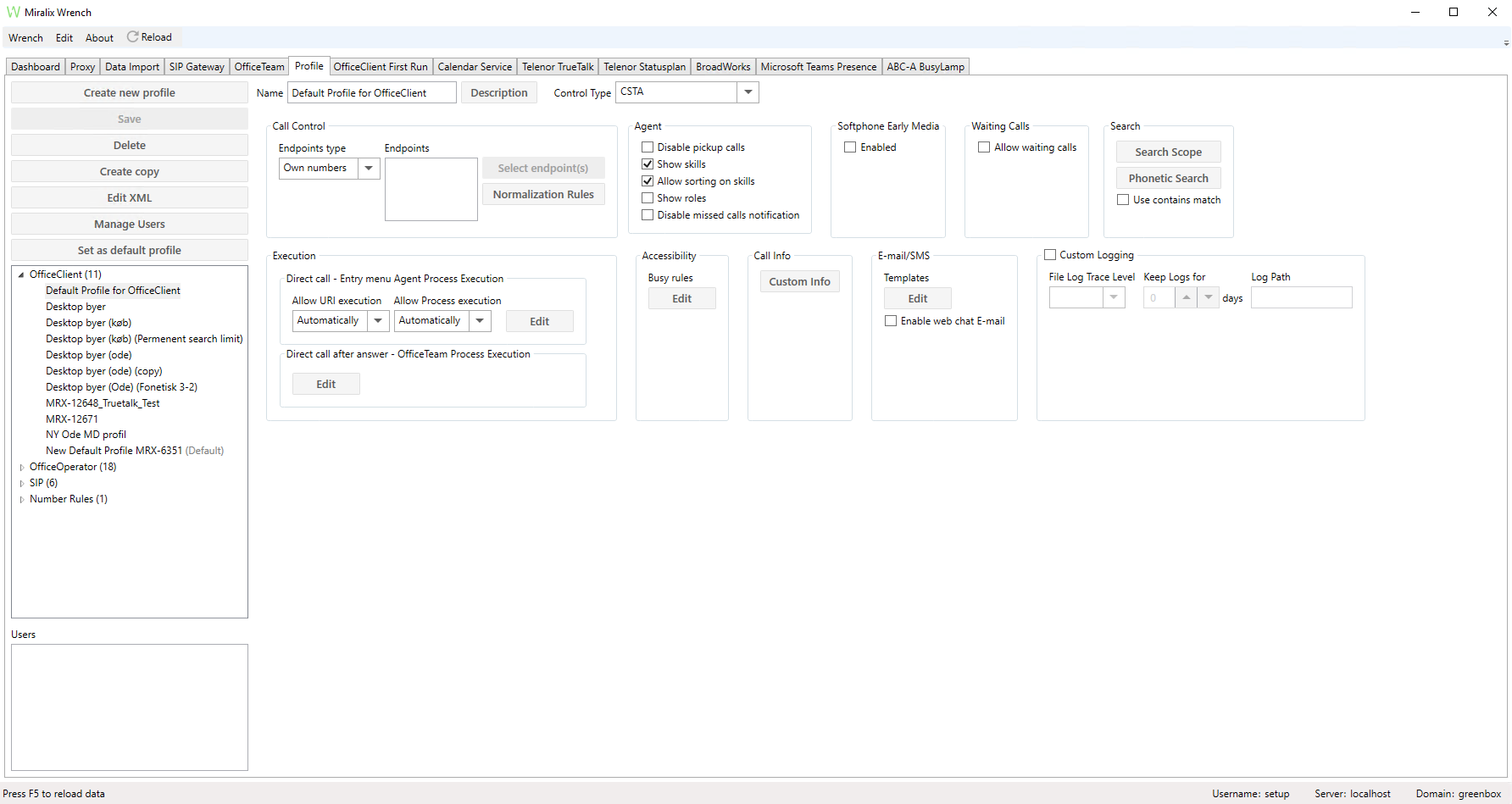Image resolution: width=1512 pixels, height=804 pixels.
Task: Click the Log Path input field
Action: [x=1302, y=297]
